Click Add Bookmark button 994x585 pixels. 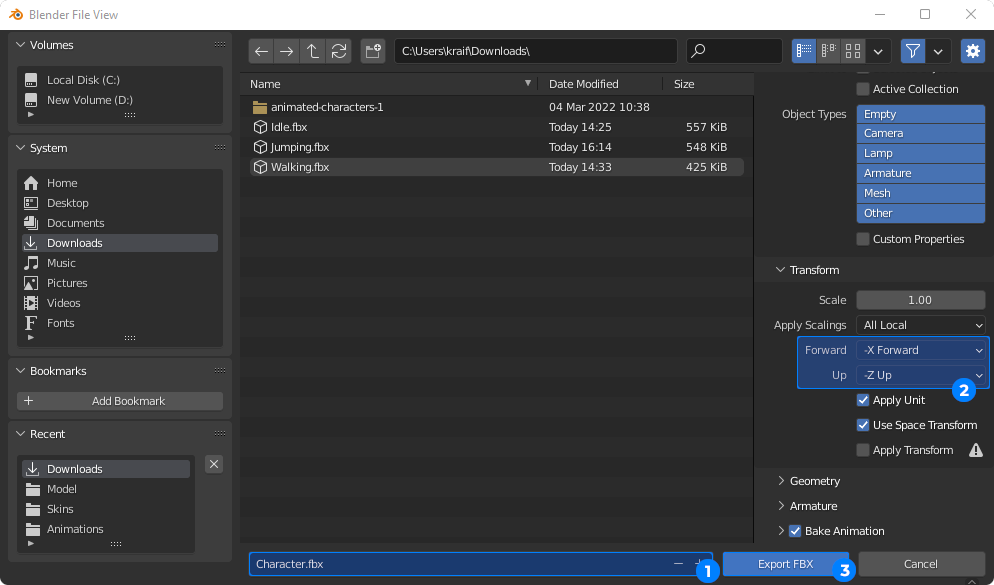pyautogui.click(x=120, y=401)
